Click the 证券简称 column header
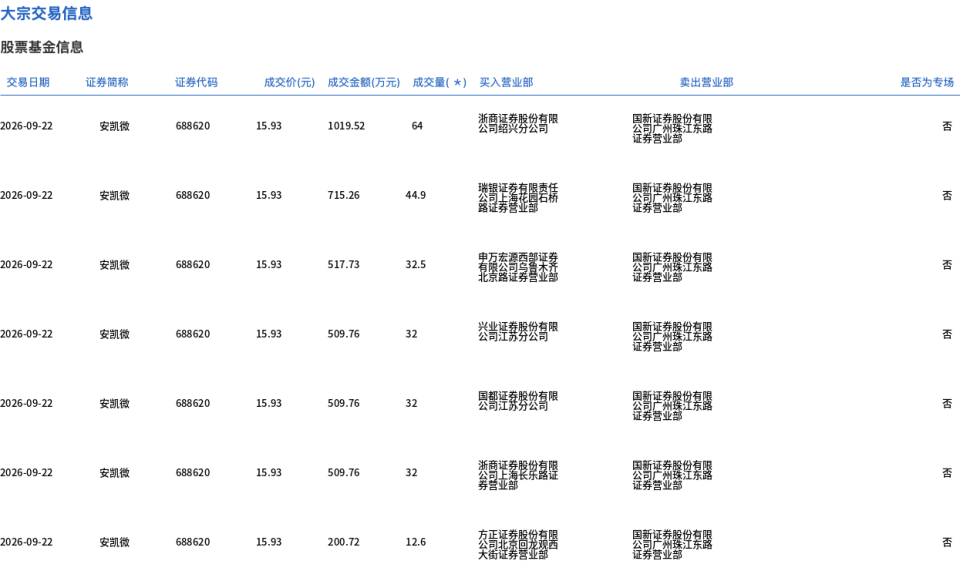The image size is (960, 581). pyautogui.click(x=107, y=82)
